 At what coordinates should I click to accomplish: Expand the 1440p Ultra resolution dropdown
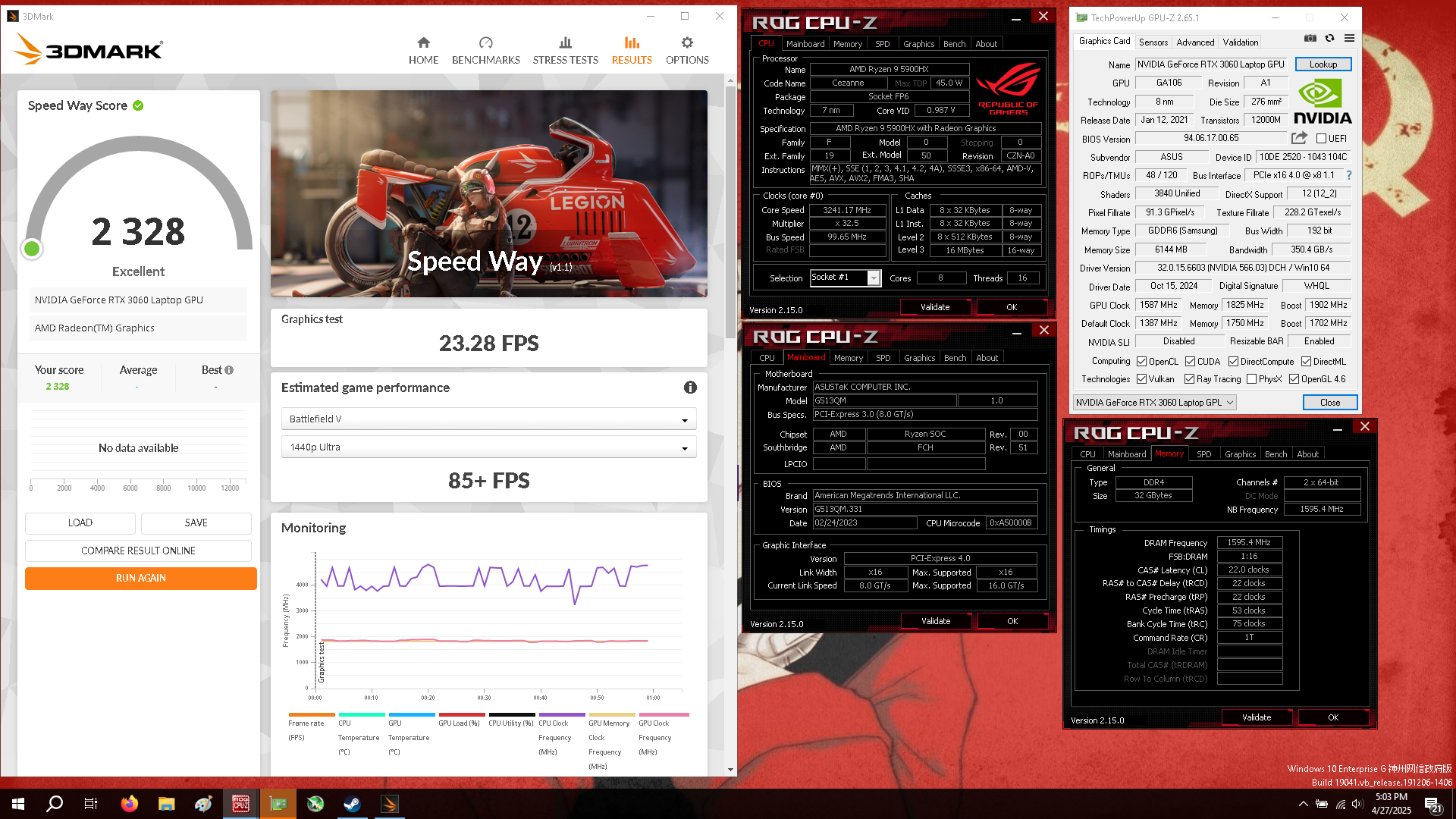pyautogui.click(x=488, y=447)
